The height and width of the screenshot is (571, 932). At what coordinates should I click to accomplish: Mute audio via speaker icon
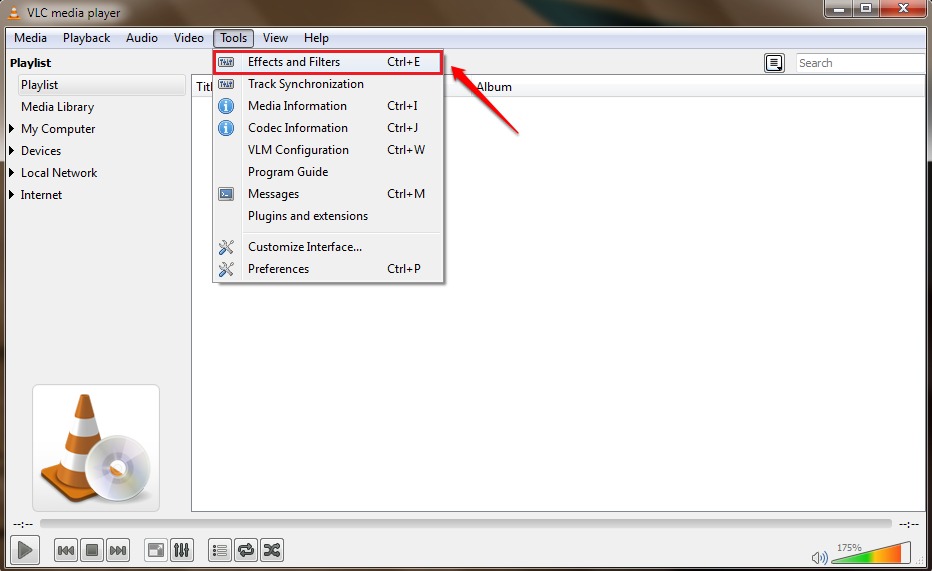click(x=820, y=557)
